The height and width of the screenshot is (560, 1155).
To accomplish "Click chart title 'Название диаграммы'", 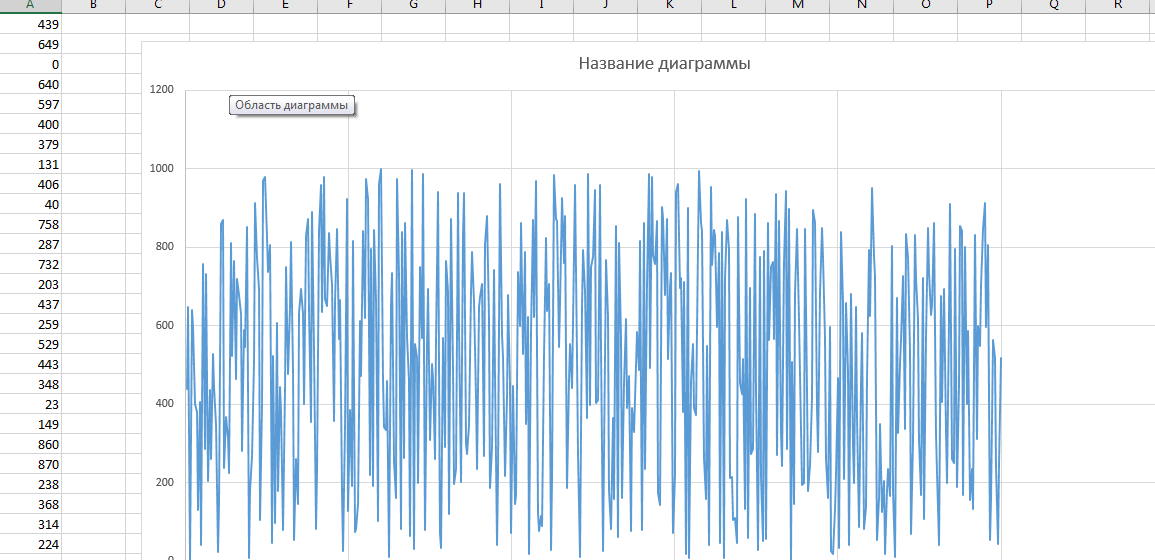I will pyautogui.click(x=664, y=64).
